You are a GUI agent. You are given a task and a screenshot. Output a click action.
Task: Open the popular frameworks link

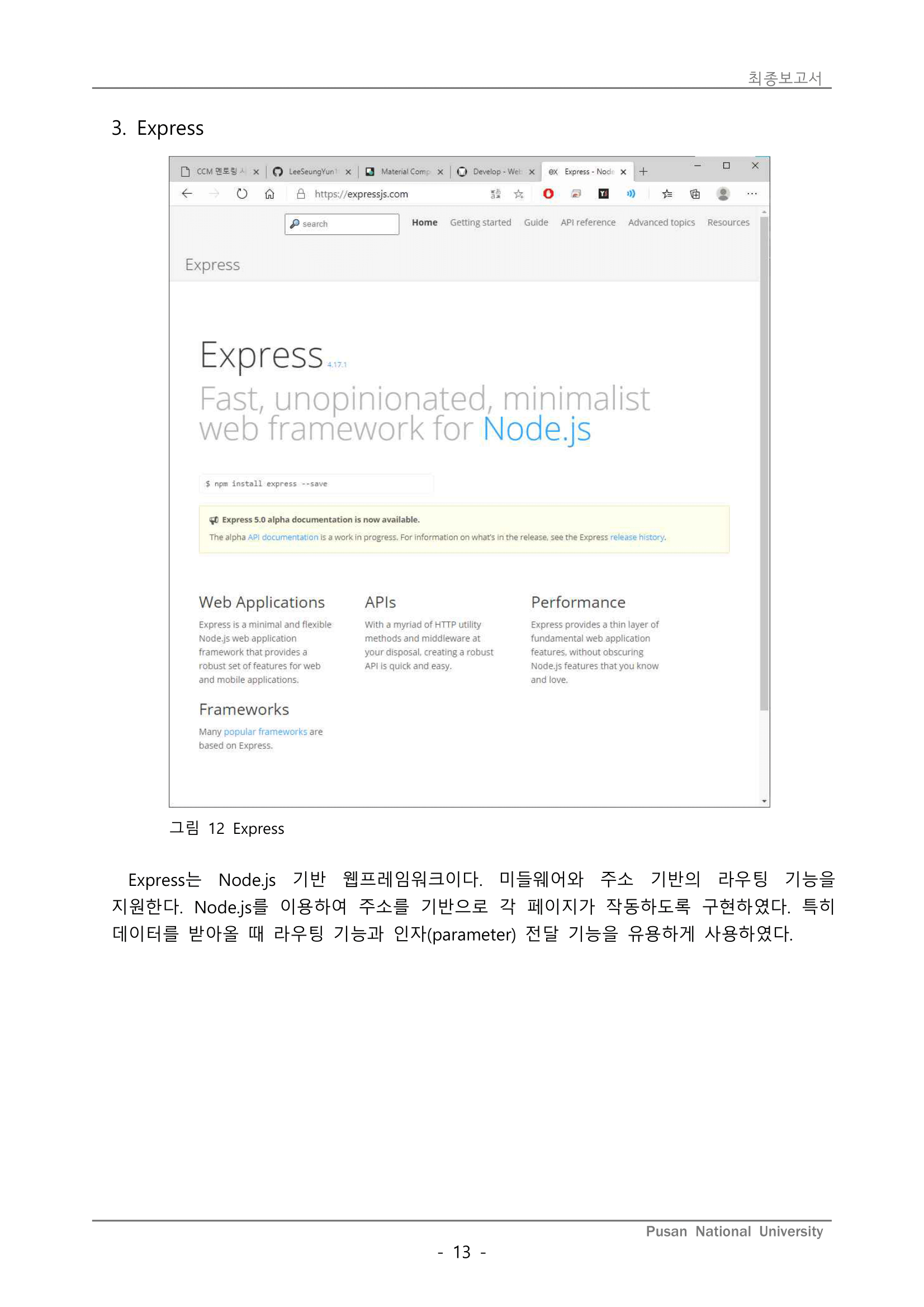pyautogui.click(x=265, y=732)
